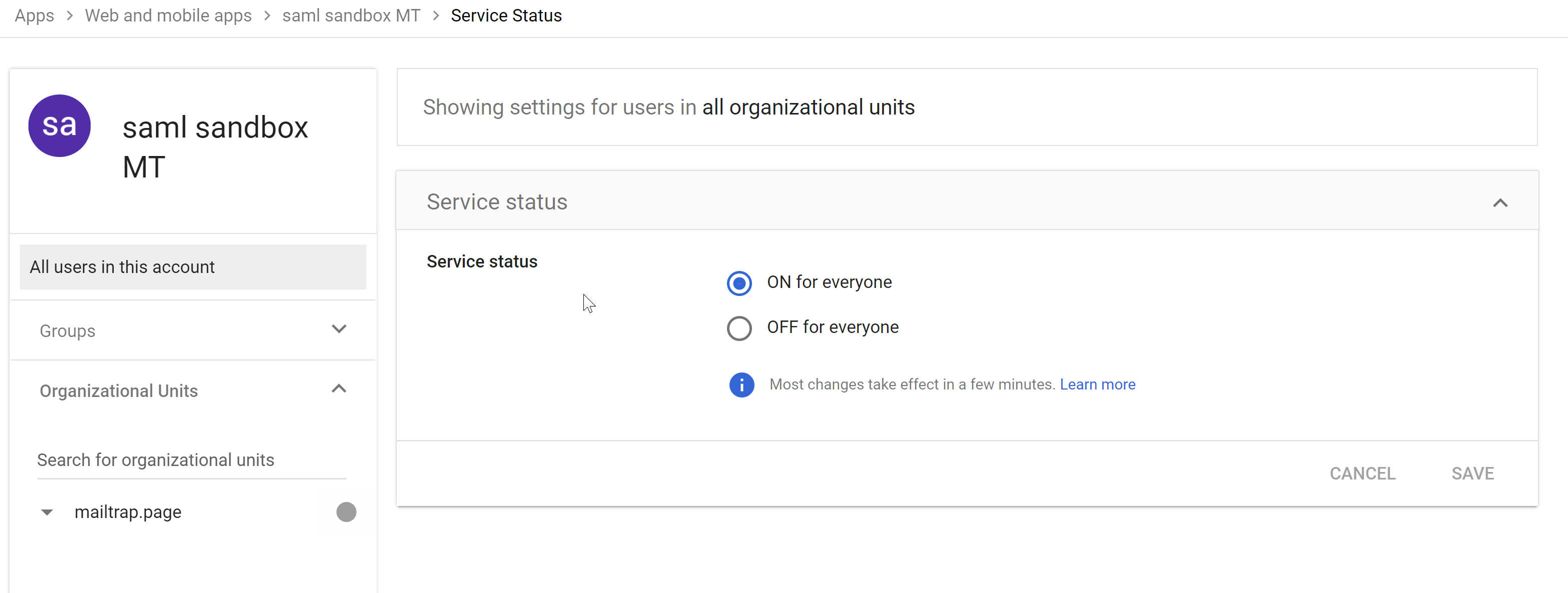Click the Search for organizational units field

[x=191, y=460]
